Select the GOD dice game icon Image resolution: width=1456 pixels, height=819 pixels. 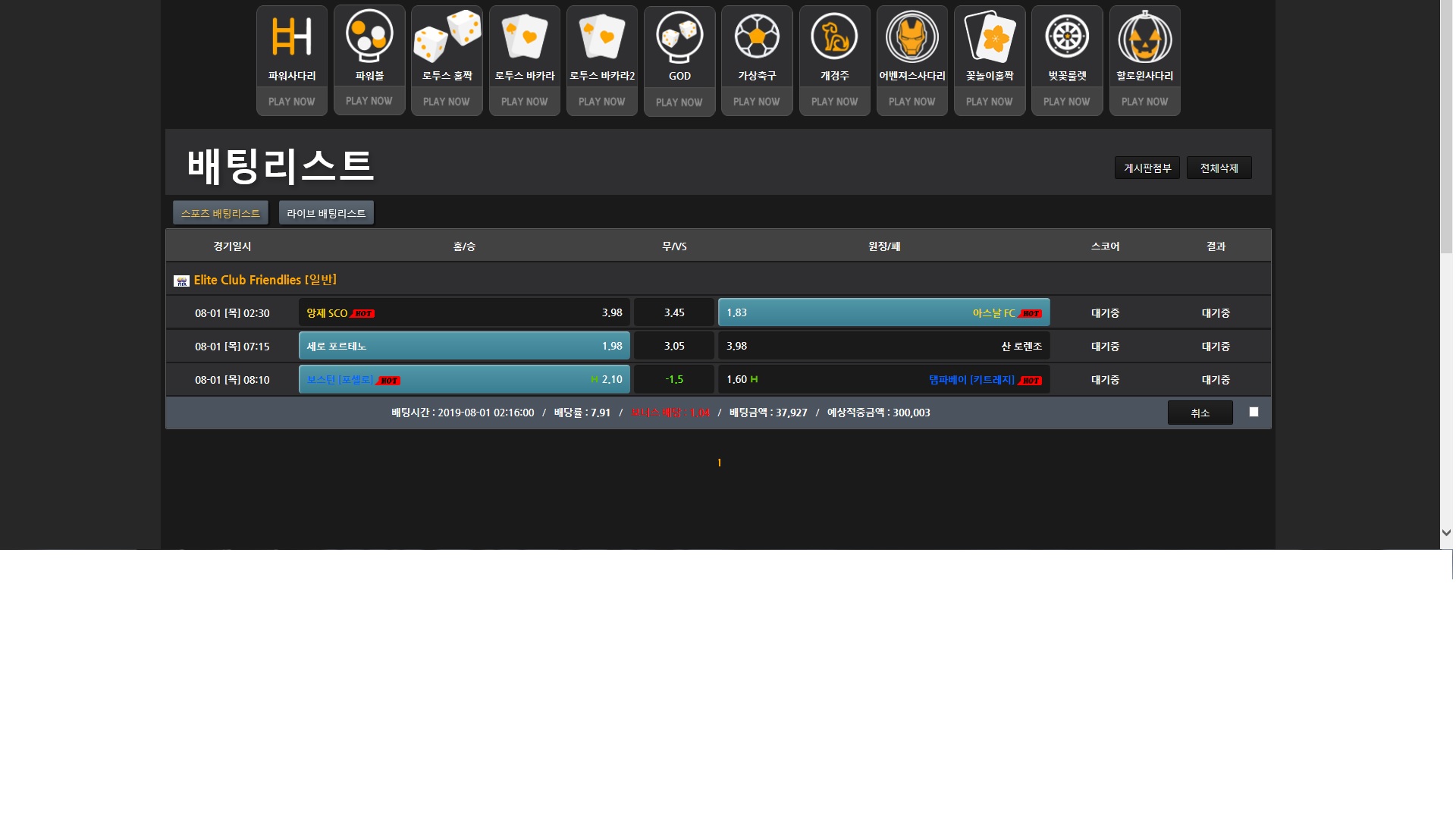(679, 36)
